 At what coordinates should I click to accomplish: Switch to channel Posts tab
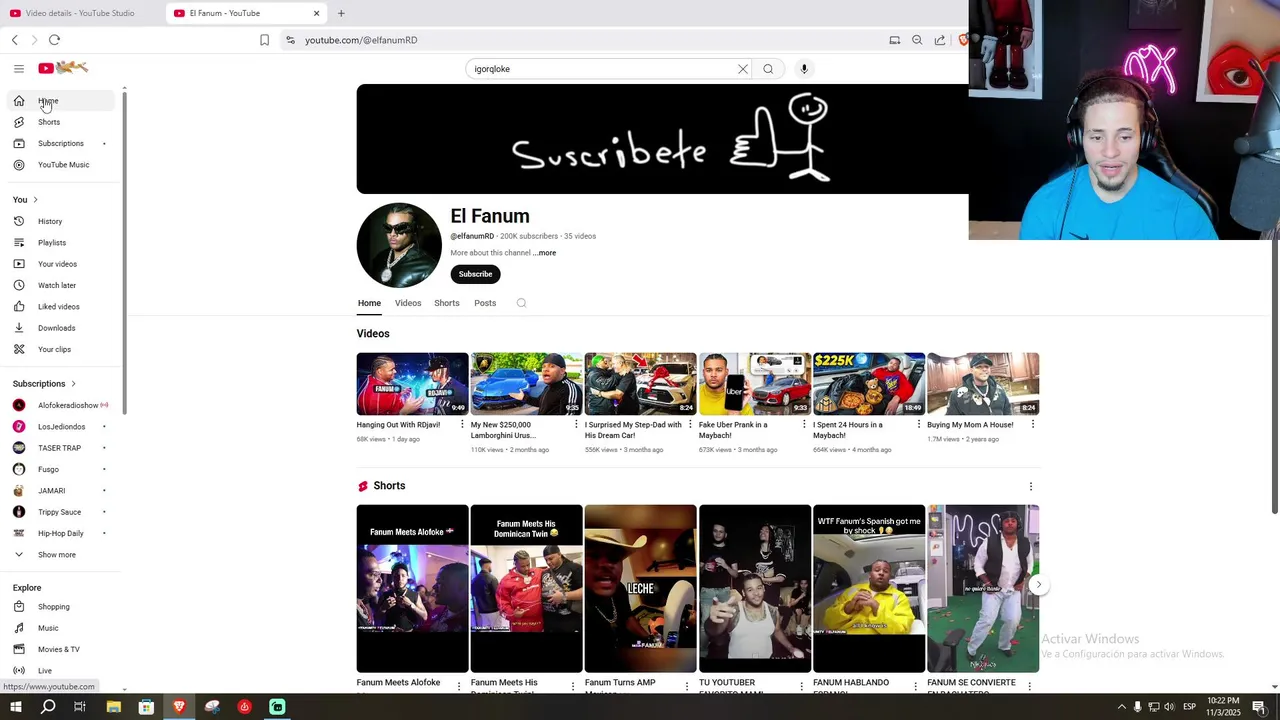[x=485, y=303]
